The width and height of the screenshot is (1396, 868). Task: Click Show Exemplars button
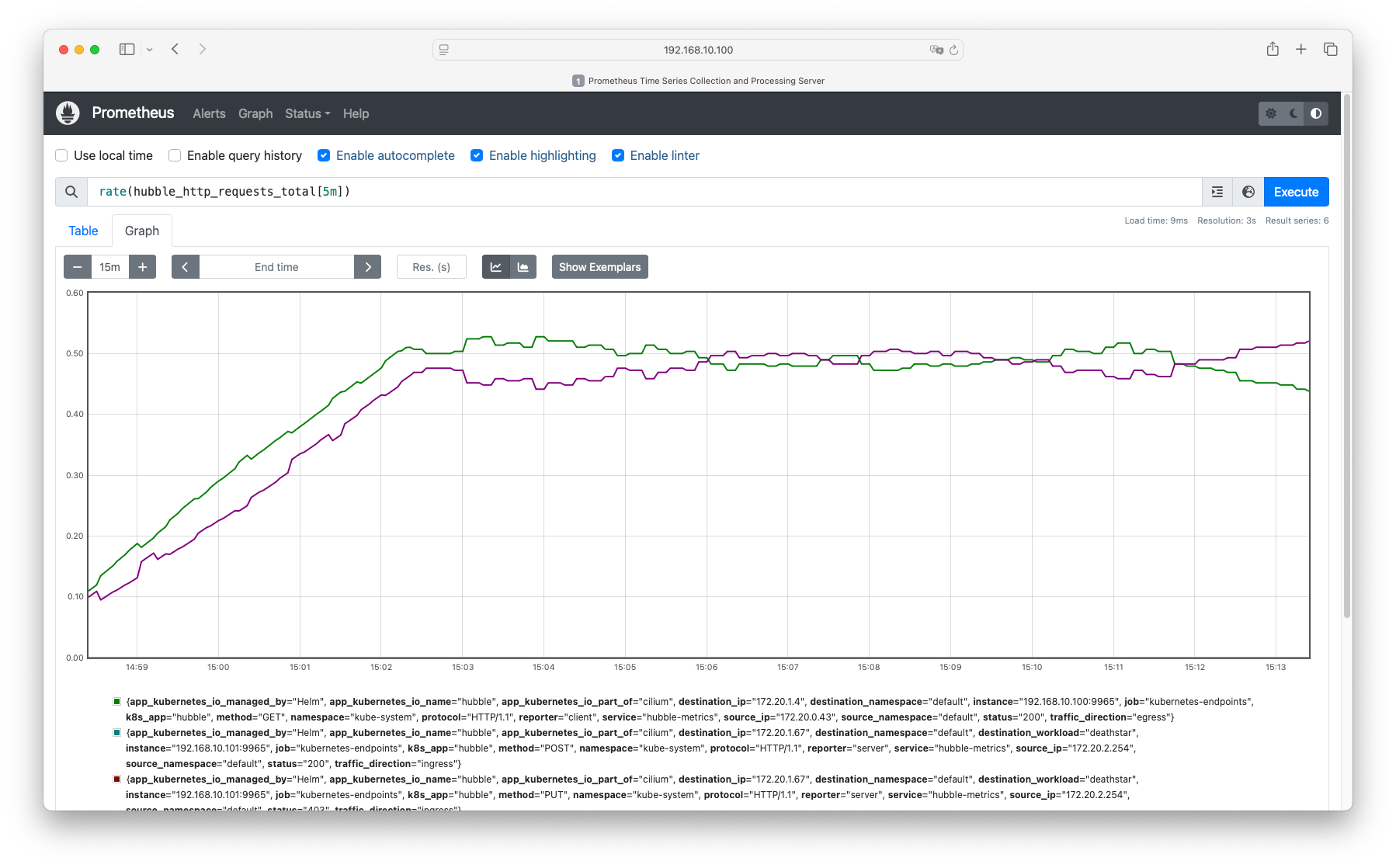click(600, 267)
